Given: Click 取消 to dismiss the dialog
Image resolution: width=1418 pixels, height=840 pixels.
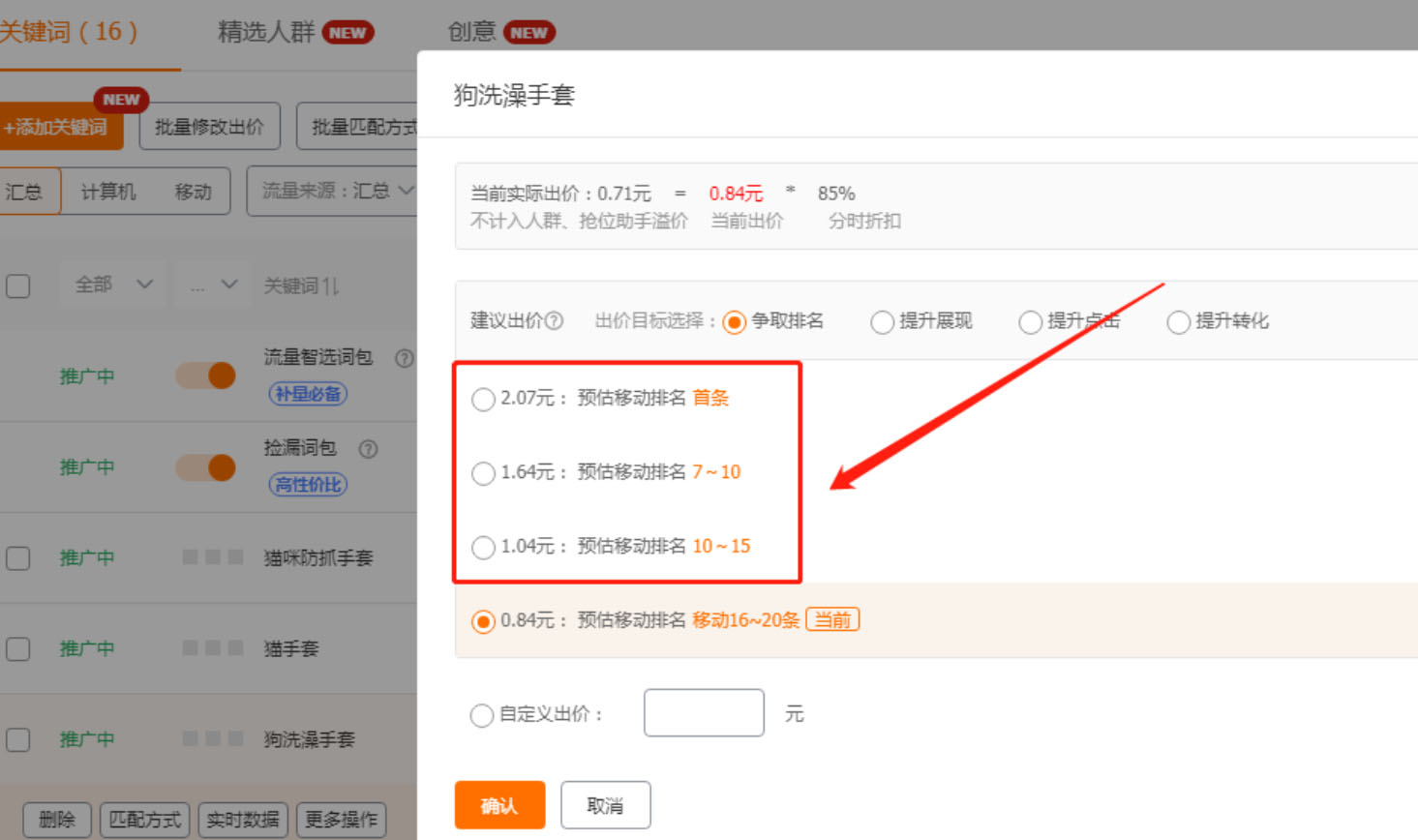Looking at the screenshot, I should [x=605, y=805].
